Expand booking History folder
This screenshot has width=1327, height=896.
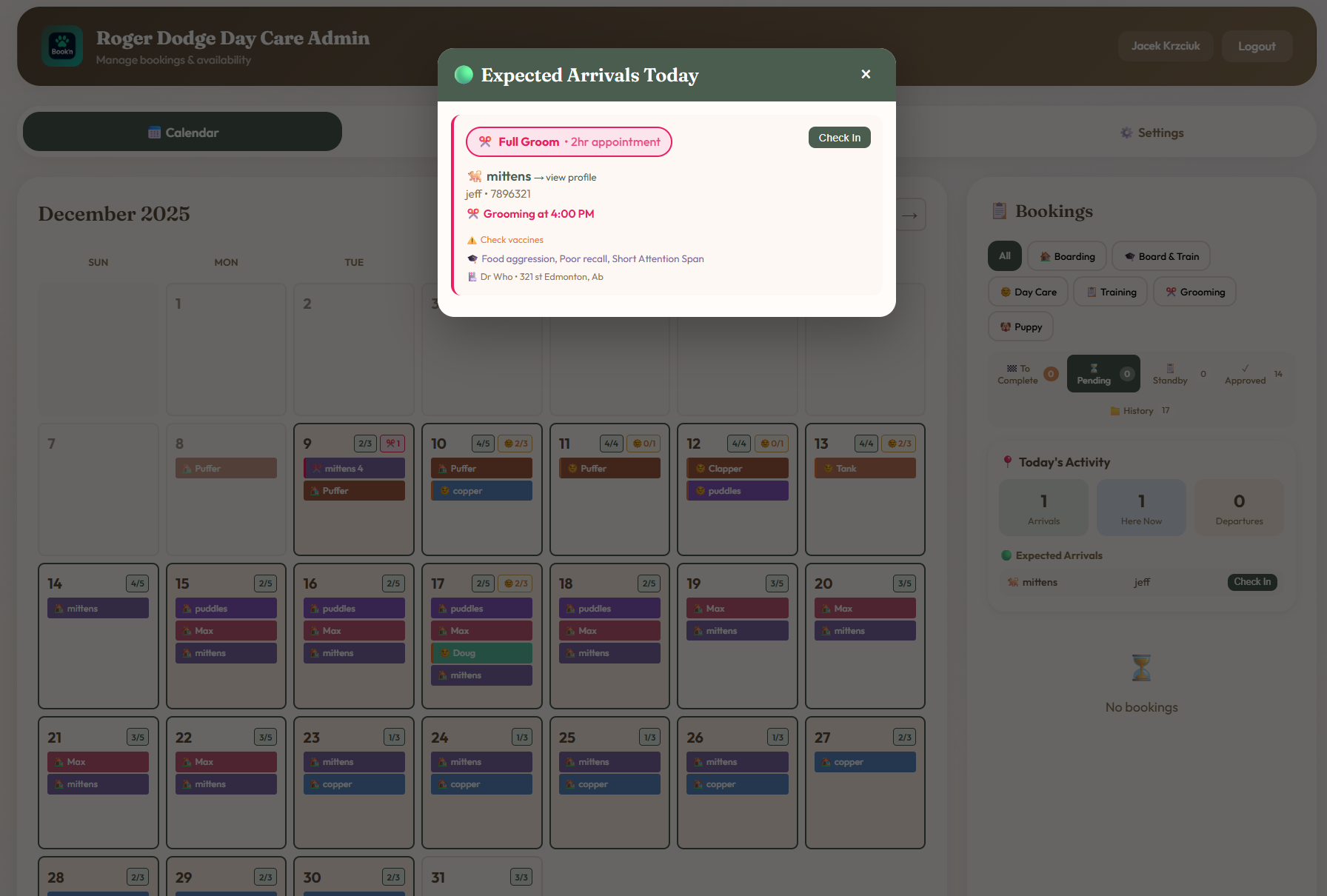tap(1139, 411)
